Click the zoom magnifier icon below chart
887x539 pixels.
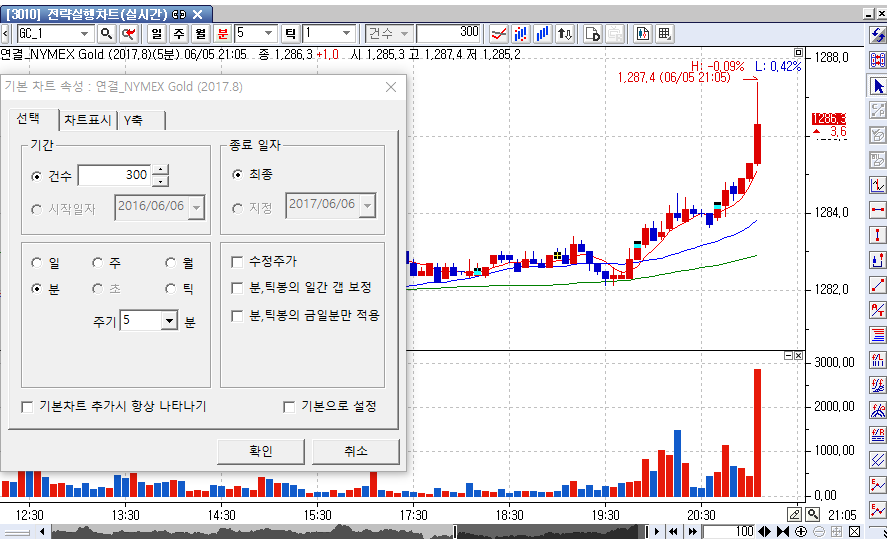click(813, 514)
